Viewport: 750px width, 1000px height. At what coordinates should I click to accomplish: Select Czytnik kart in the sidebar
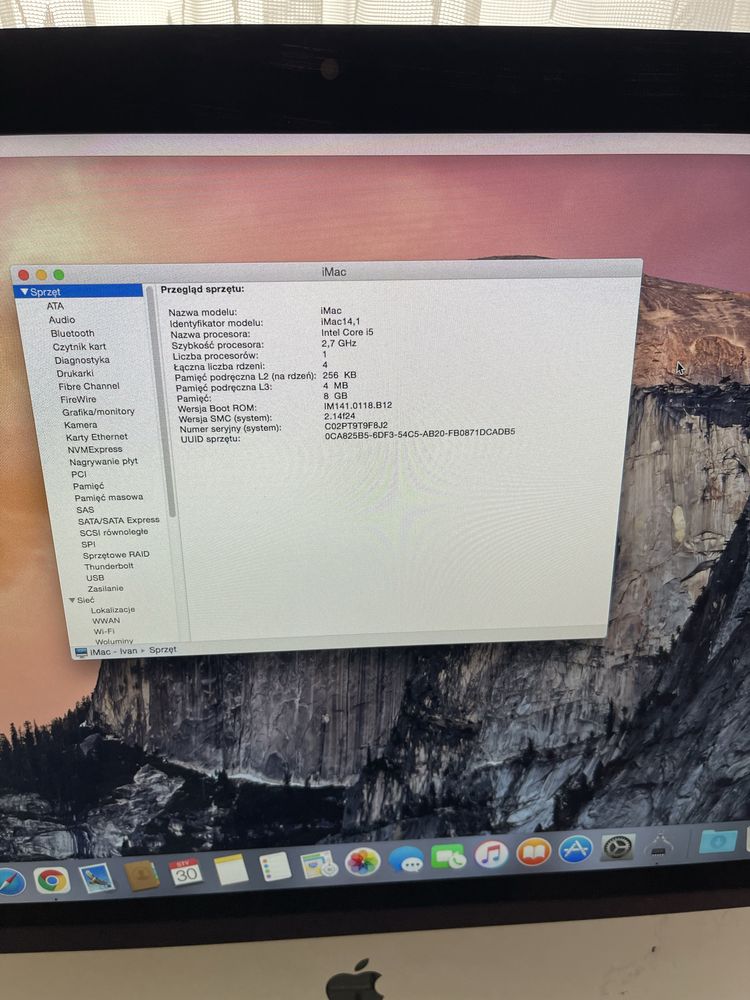click(79, 346)
